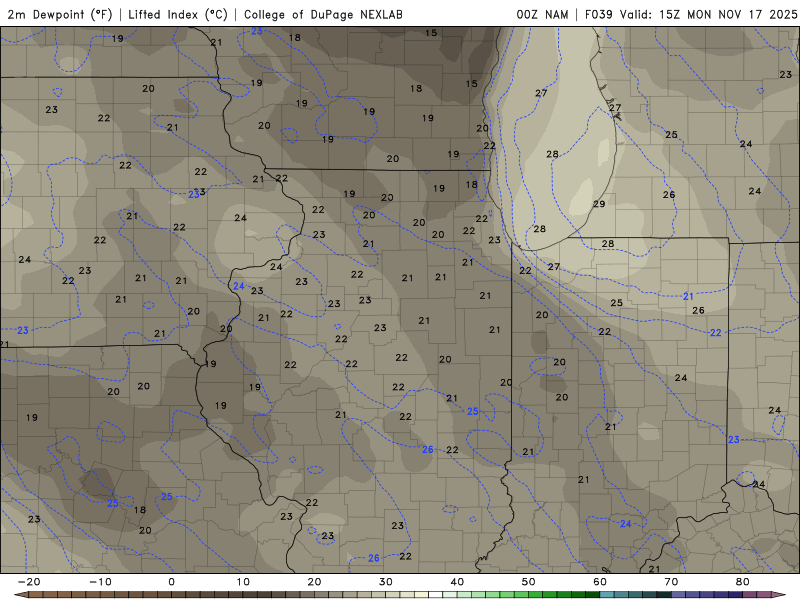Click the "80" label under the colorbar
The width and height of the screenshot is (800, 600).
[743, 582]
